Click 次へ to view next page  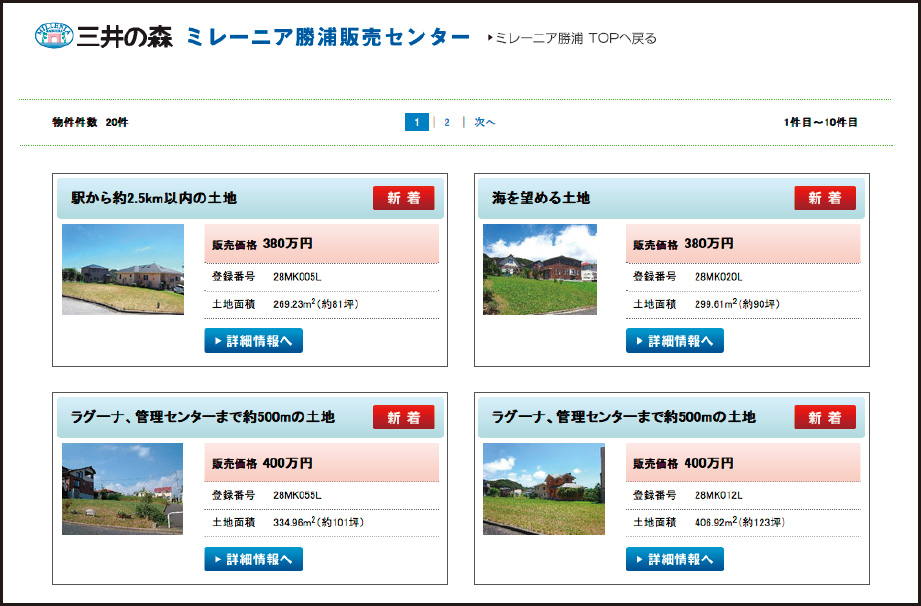click(485, 122)
